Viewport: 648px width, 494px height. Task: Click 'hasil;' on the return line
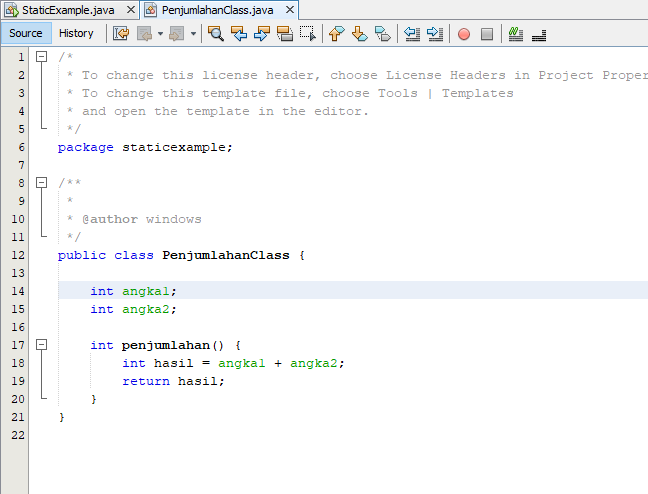point(201,381)
